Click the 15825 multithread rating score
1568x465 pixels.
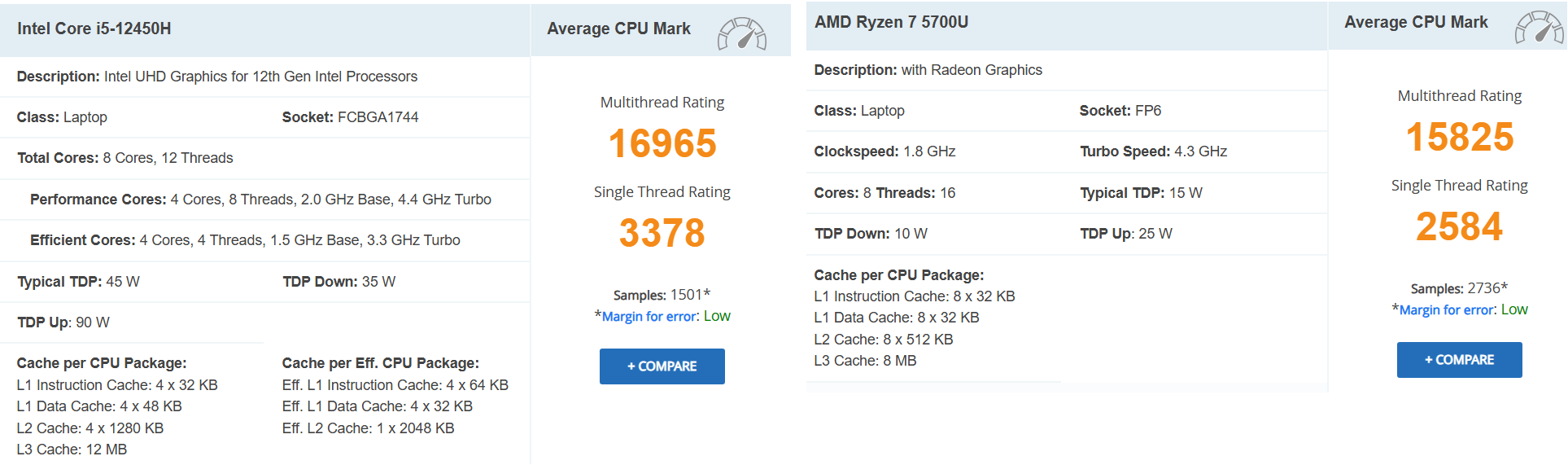(1460, 137)
